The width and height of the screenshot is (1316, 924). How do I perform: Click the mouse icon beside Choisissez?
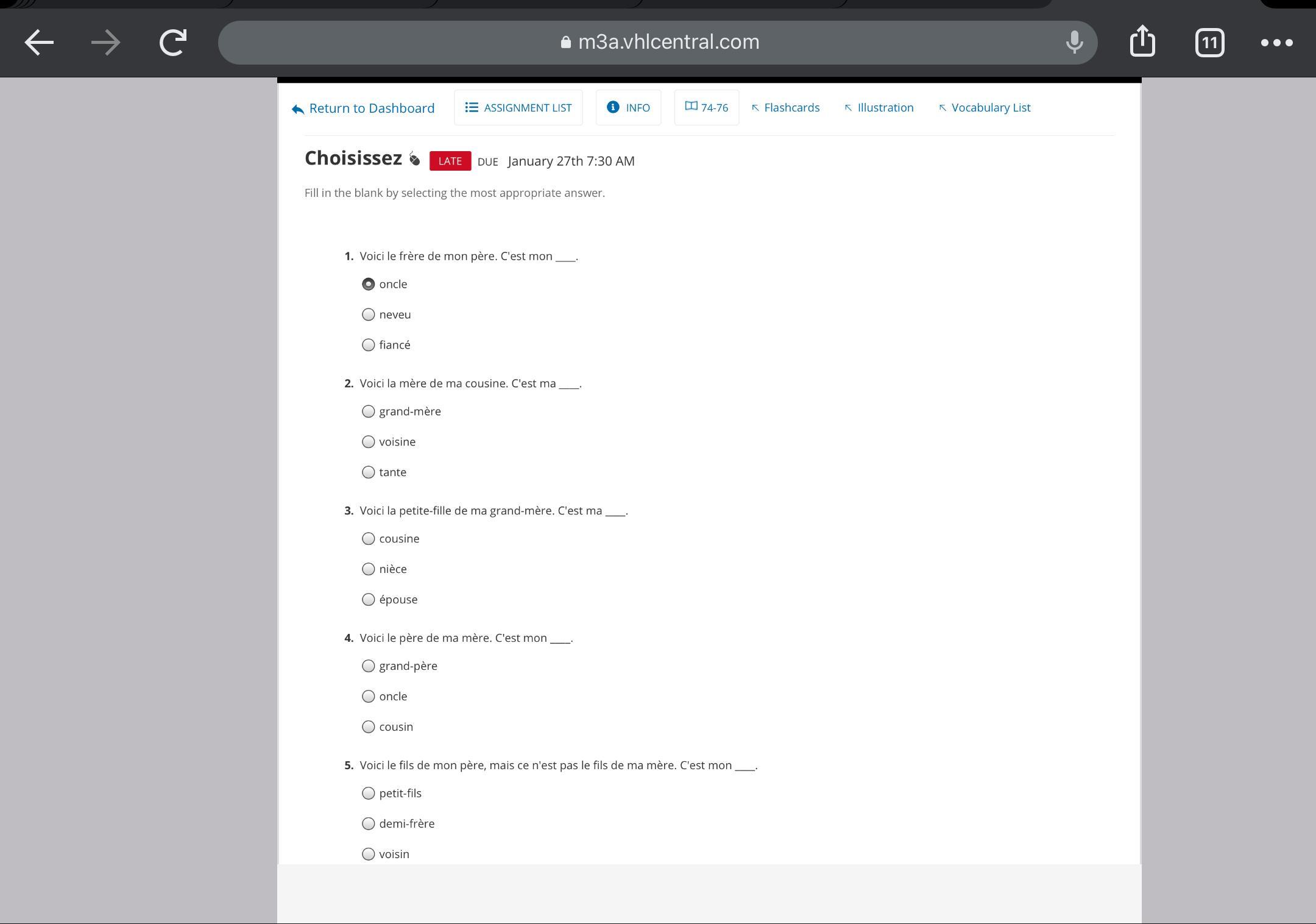pos(414,159)
